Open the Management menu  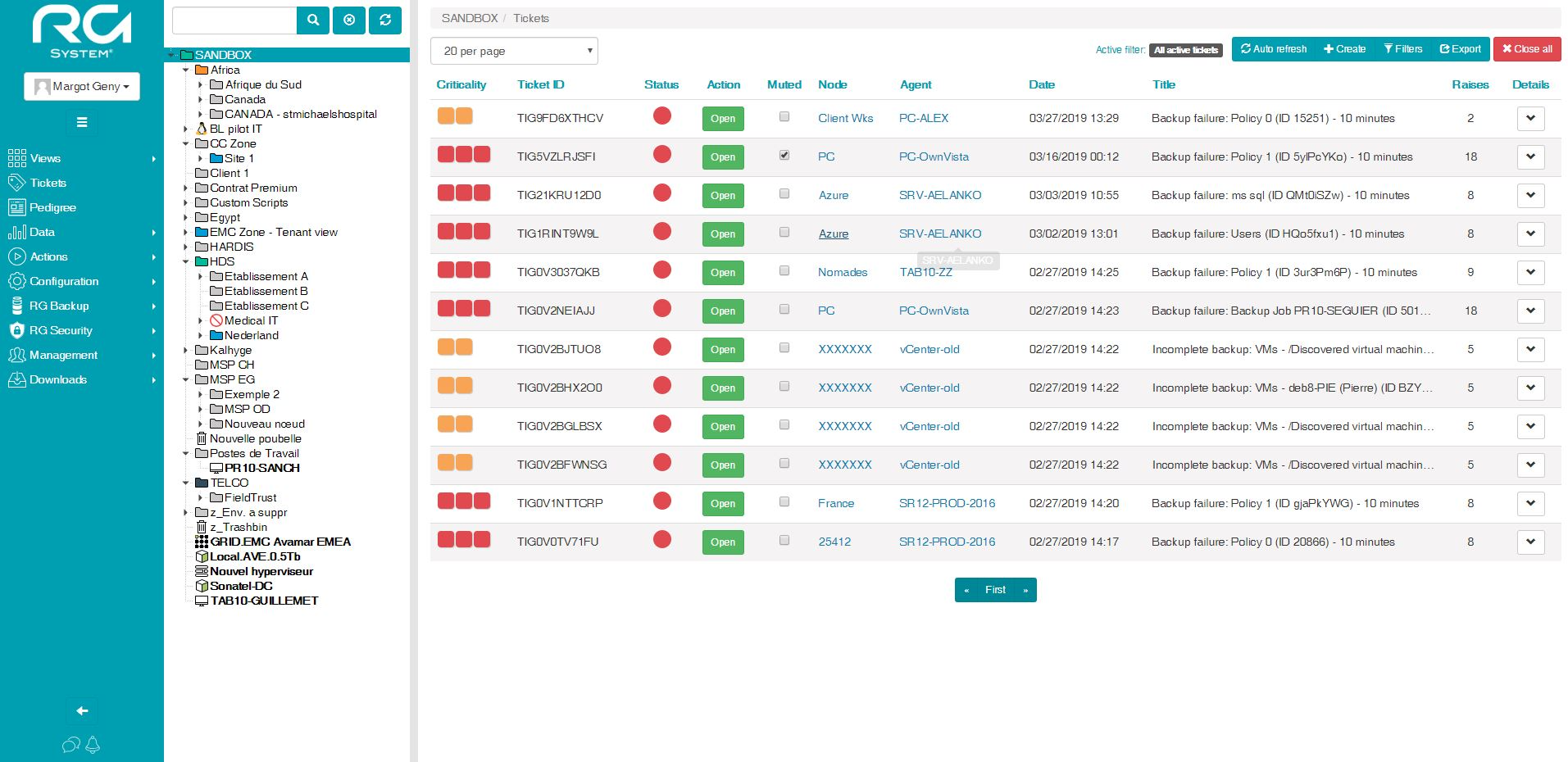pos(82,355)
